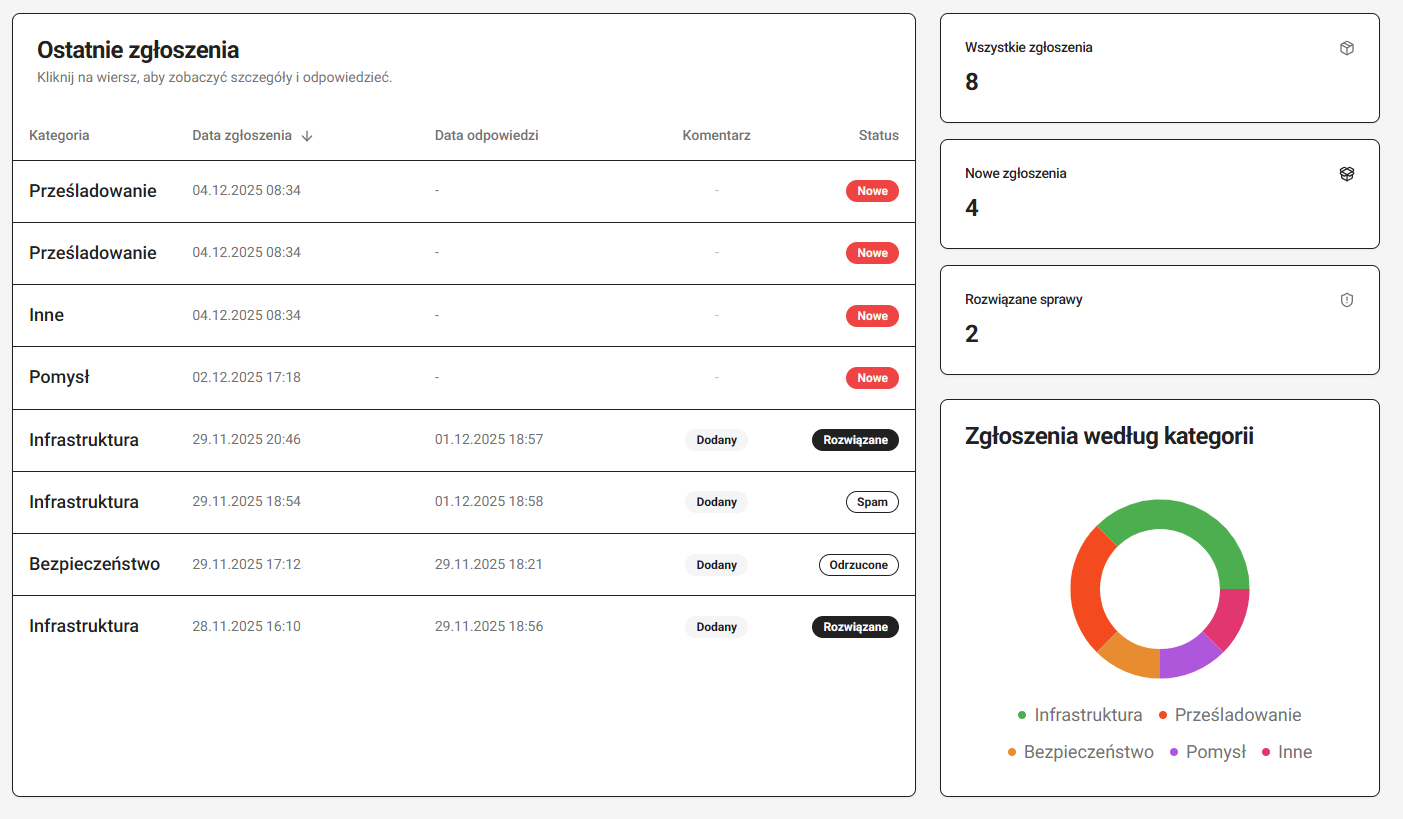Toggle the sort arrow beside Data zgłoszenia
The width and height of the screenshot is (1403, 819).
point(307,136)
